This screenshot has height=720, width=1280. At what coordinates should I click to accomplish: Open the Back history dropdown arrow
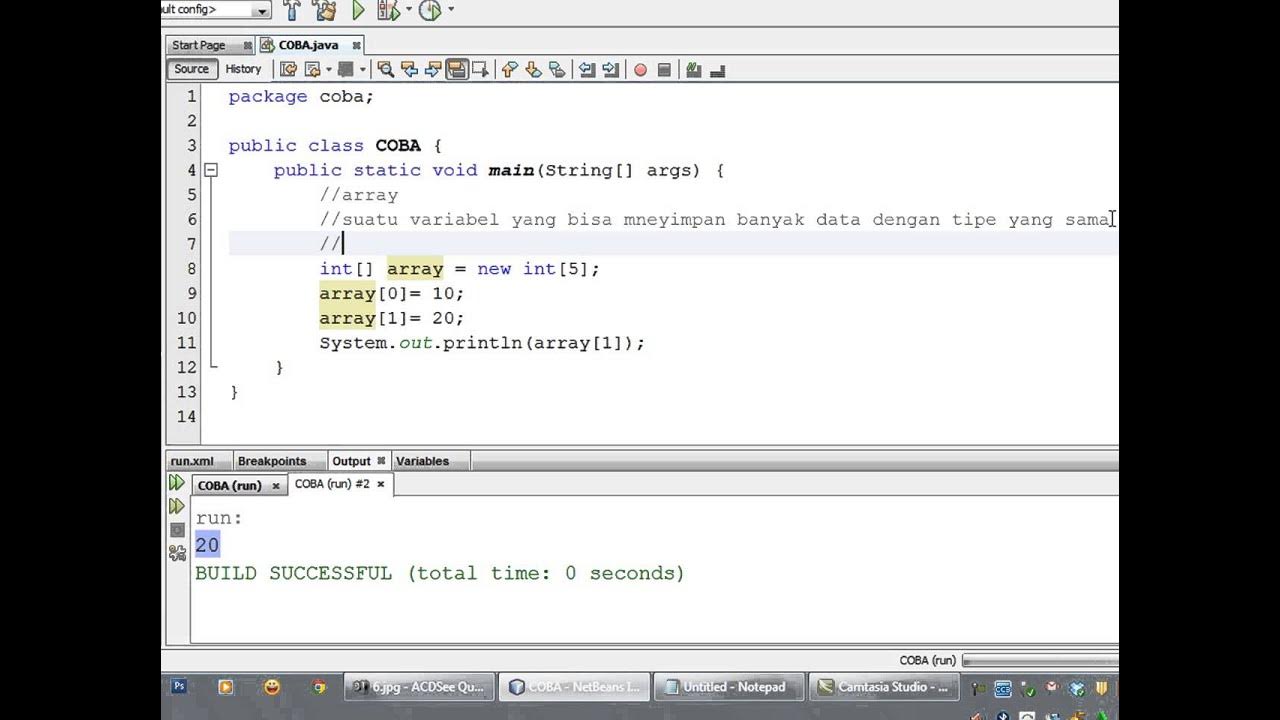pyautogui.click(x=328, y=69)
